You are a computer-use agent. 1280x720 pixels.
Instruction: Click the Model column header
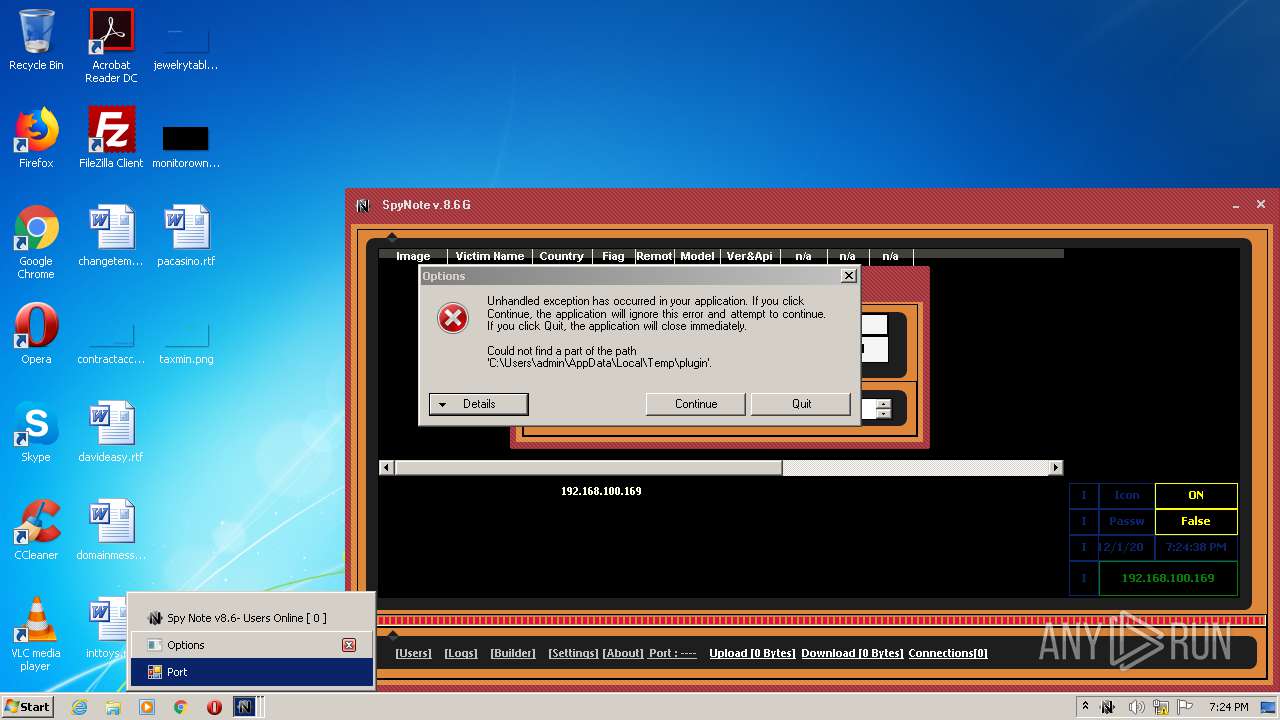[697, 256]
